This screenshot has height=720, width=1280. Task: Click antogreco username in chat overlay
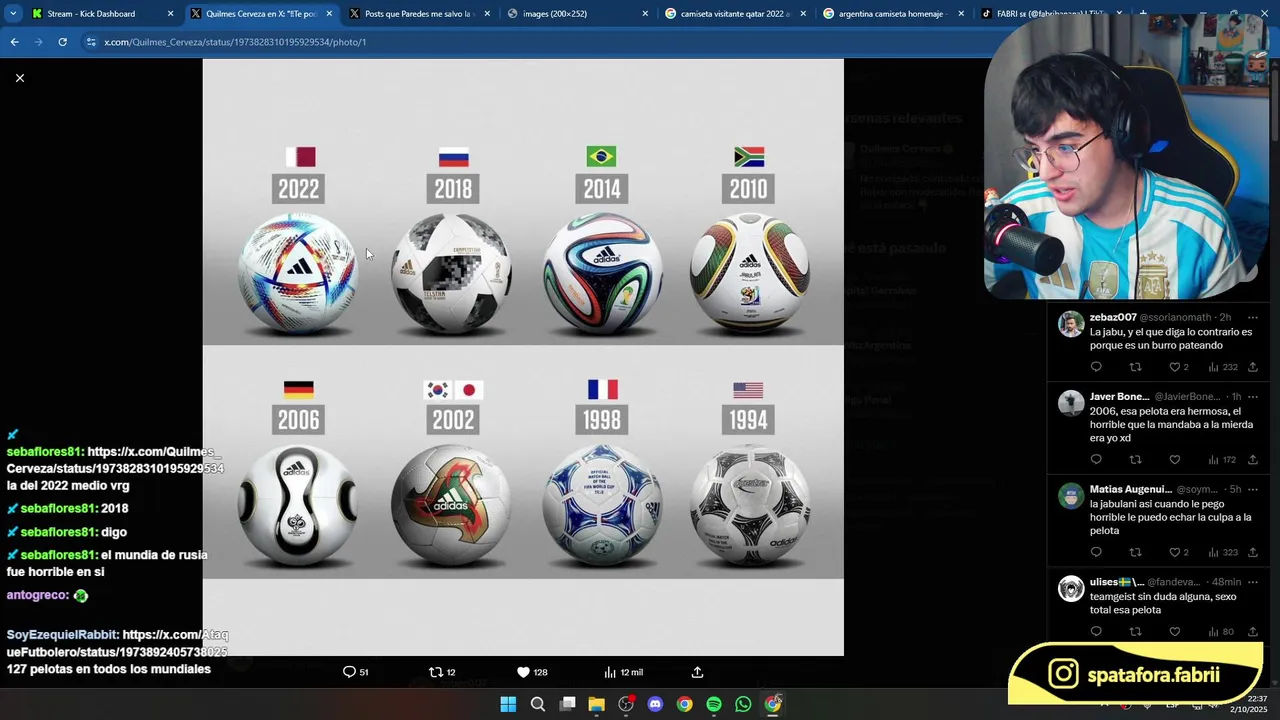pyautogui.click(x=38, y=595)
